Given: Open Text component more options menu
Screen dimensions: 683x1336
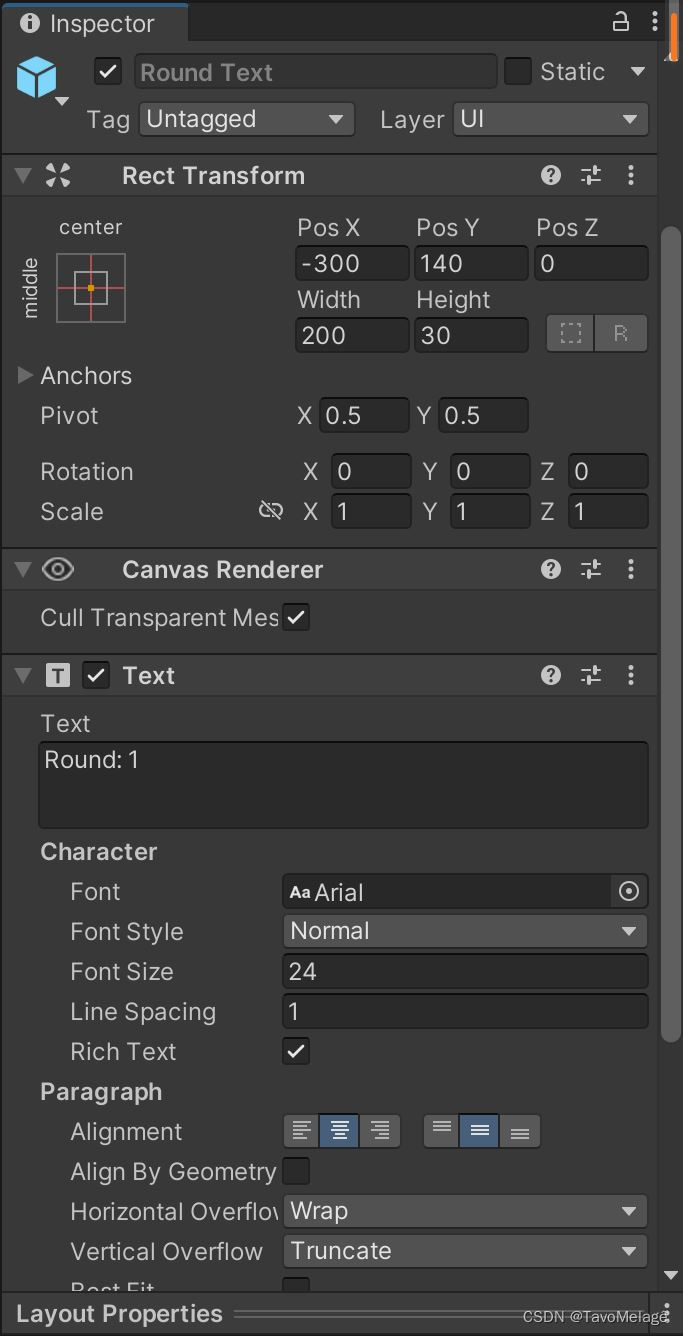Looking at the screenshot, I should click(x=631, y=676).
